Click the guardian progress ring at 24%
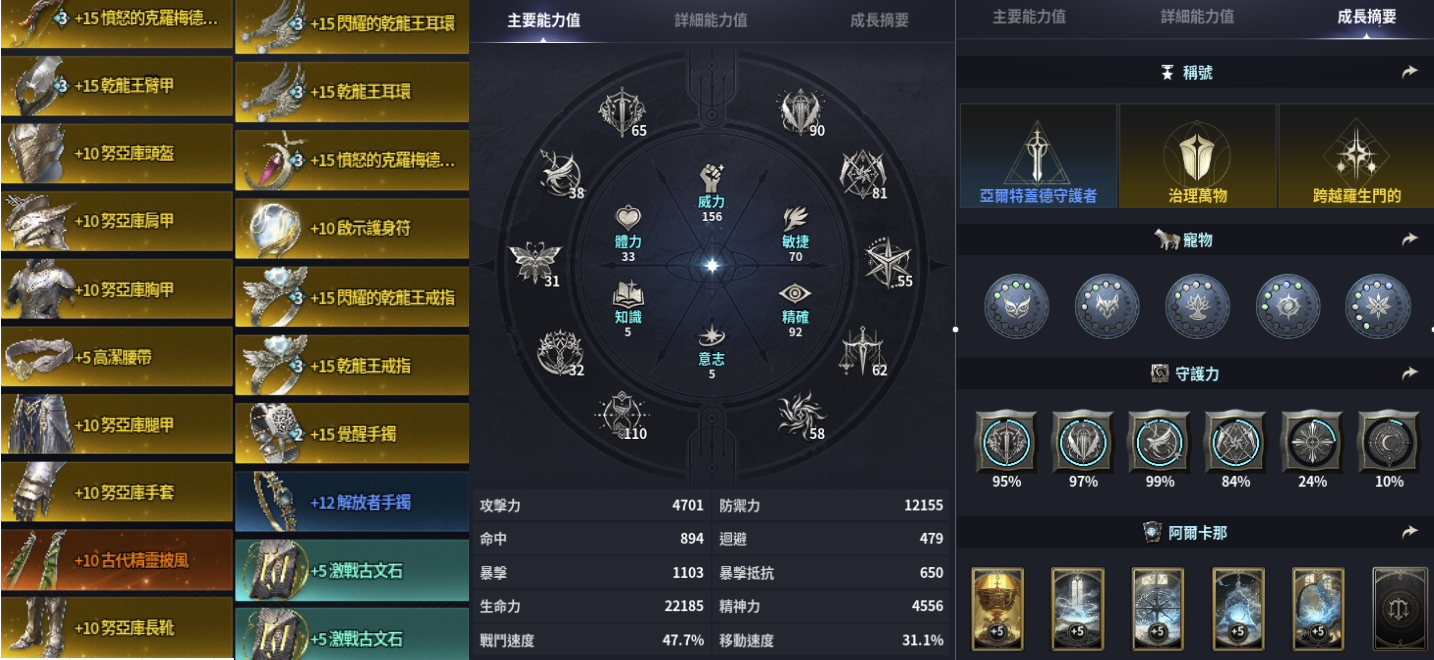The height and width of the screenshot is (660, 1434). pos(1312,440)
